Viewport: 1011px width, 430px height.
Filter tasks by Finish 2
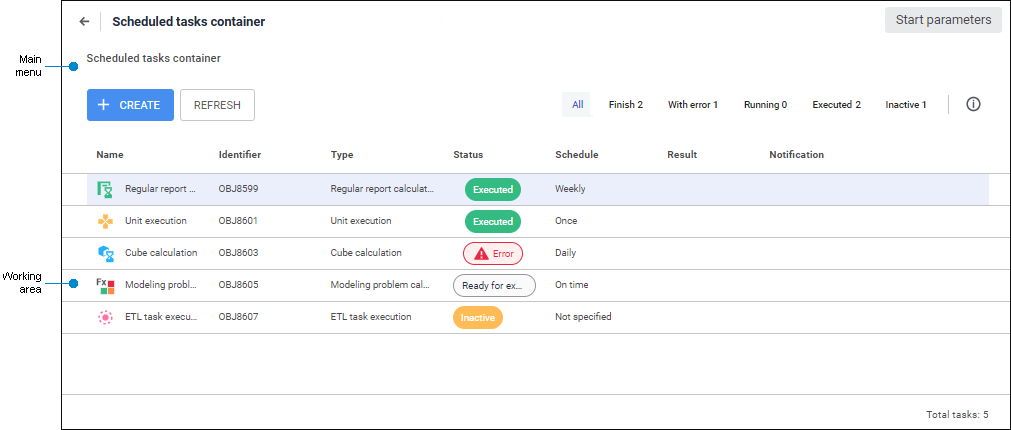625,104
